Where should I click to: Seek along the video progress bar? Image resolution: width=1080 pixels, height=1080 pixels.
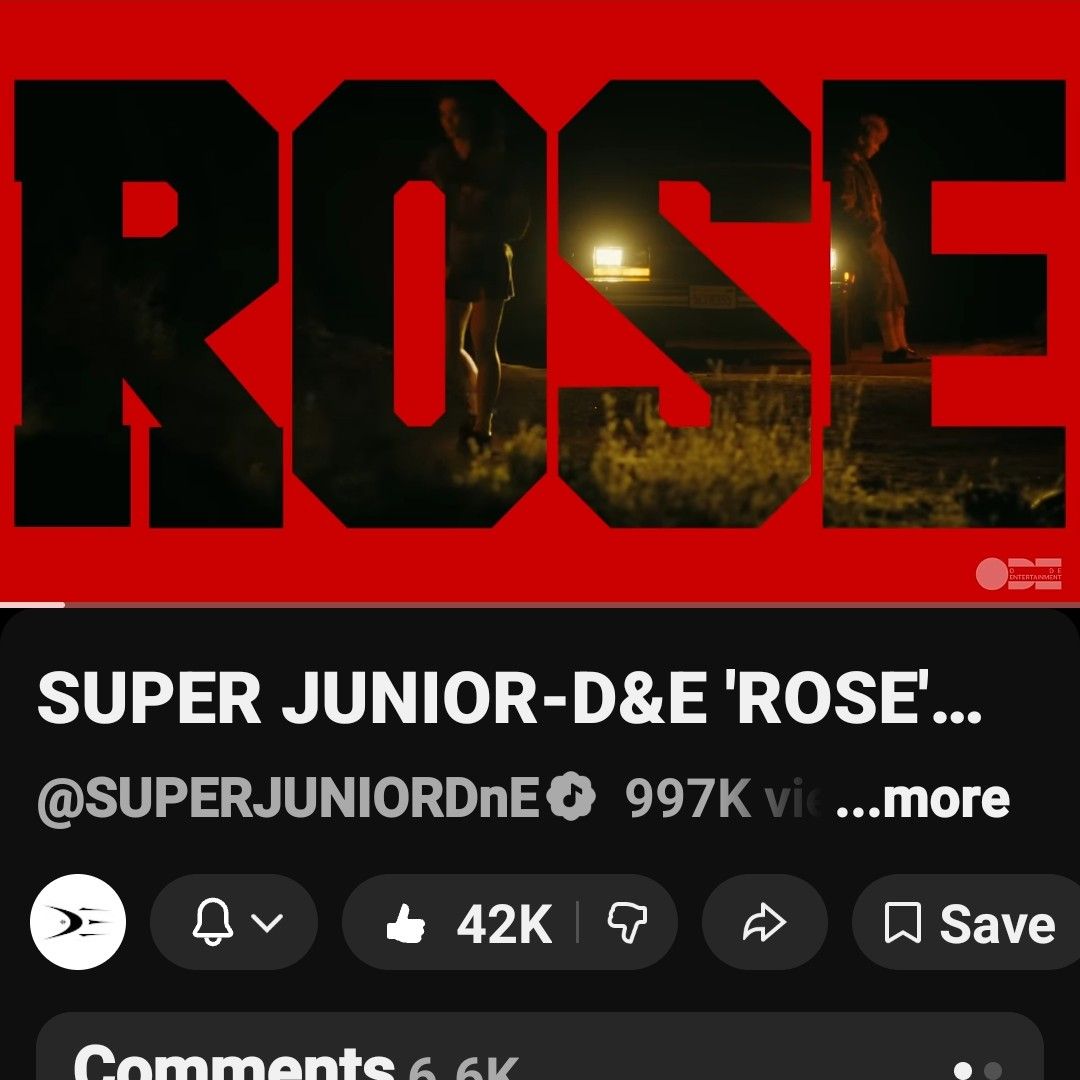coord(540,605)
